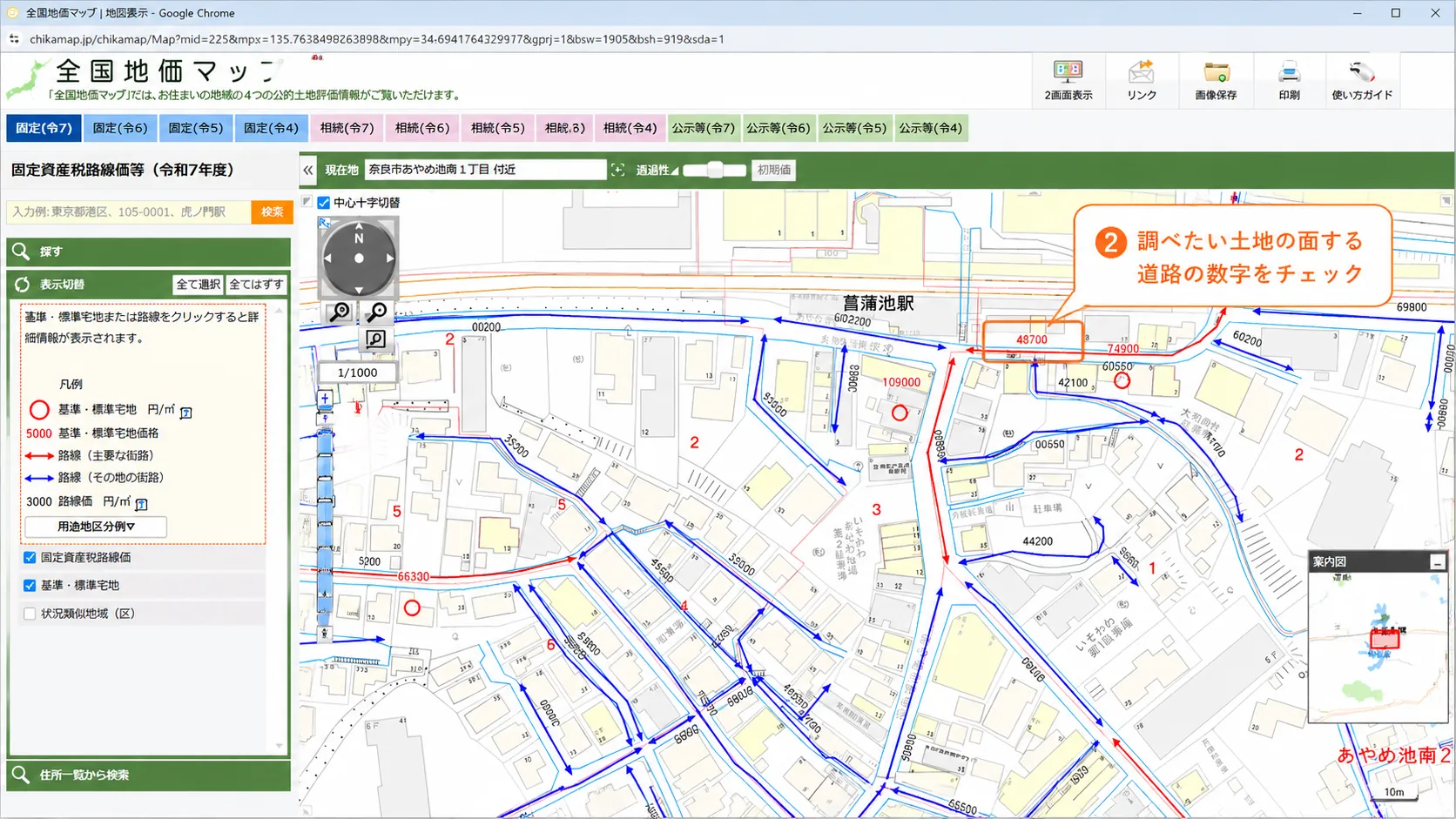This screenshot has height=819, width=1456.
Task: Click the 74900 route price label
Action: (1122, 349)
